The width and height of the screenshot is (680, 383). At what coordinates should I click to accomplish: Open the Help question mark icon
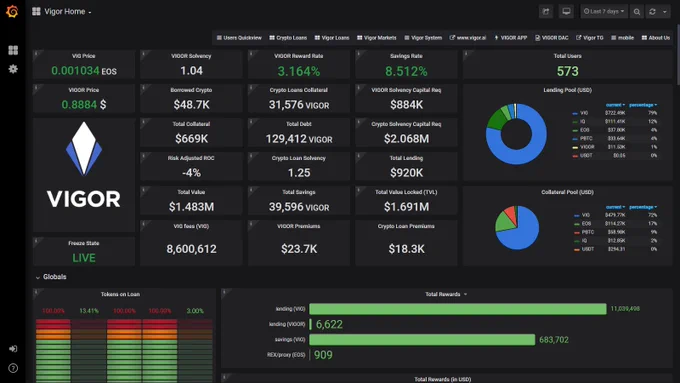tap(13, 368)
